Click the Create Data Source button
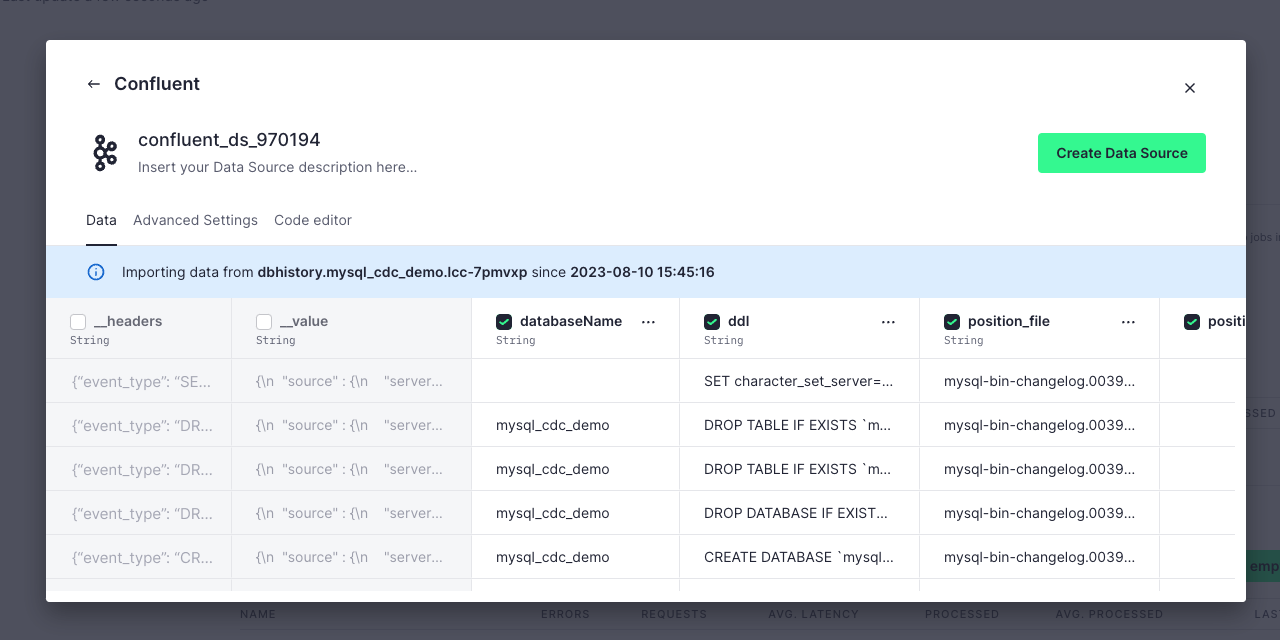The height and width of the screenshot is (640, 1280). tap(1121, 153)
